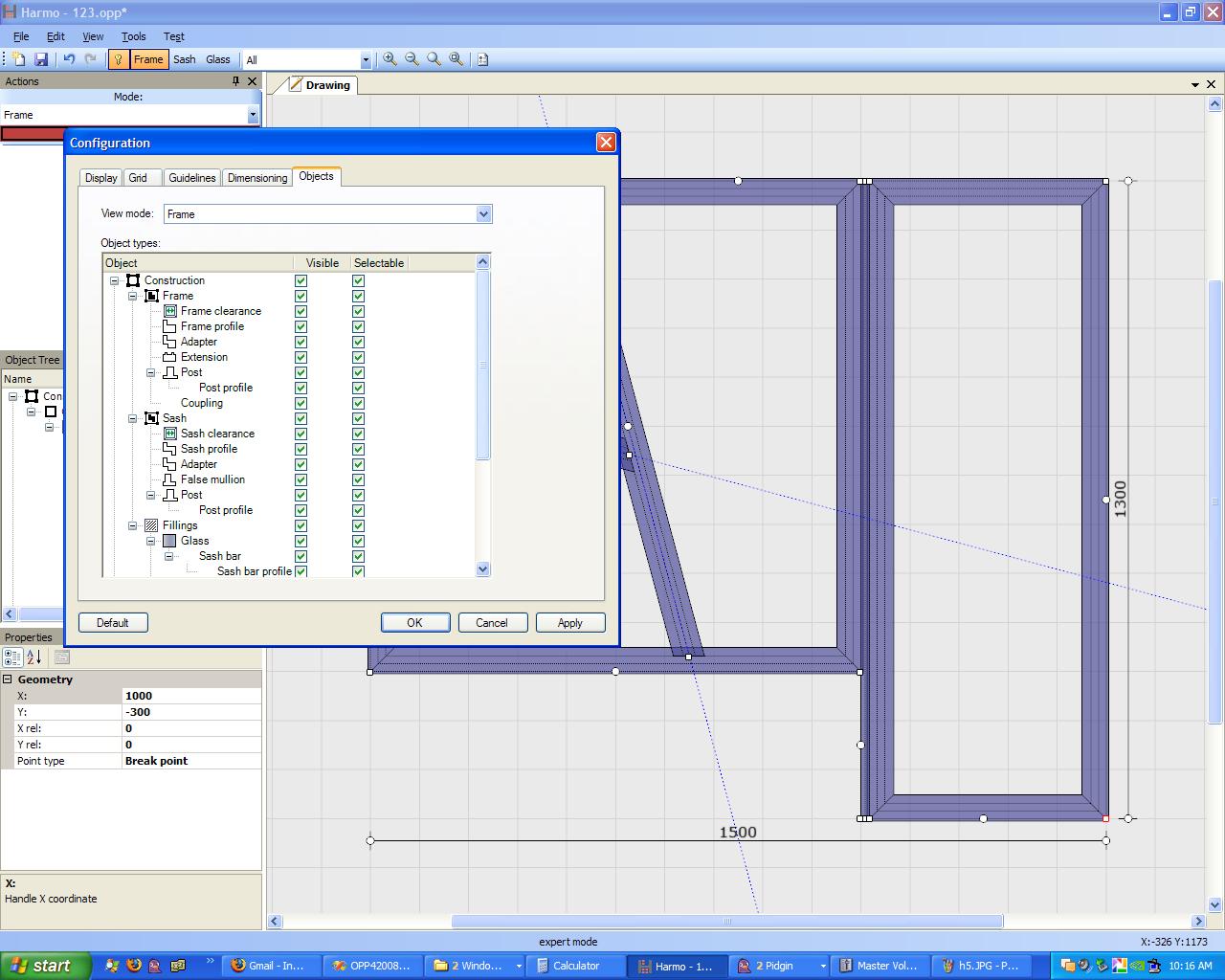
Task: Click the Zoom in magnifier icon
Action: pos(390,59)
